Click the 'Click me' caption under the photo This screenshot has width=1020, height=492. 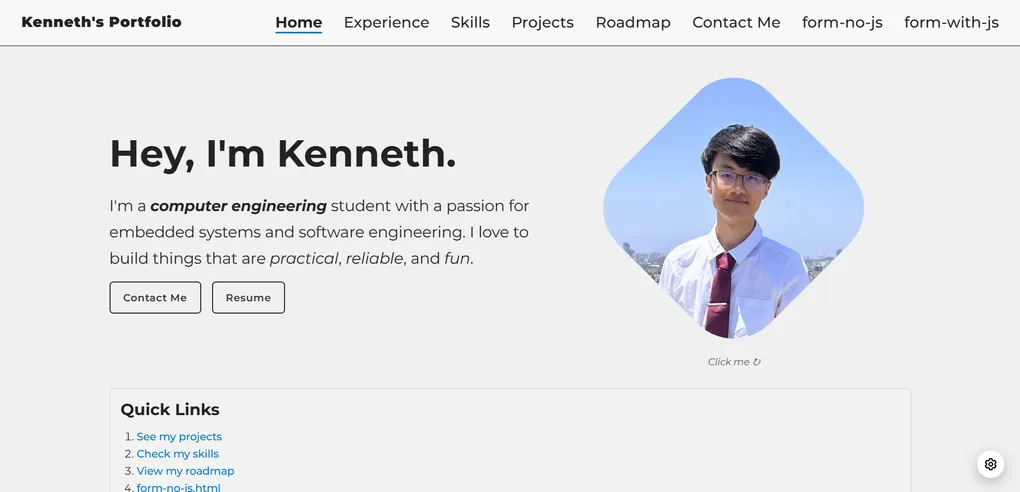734,362
